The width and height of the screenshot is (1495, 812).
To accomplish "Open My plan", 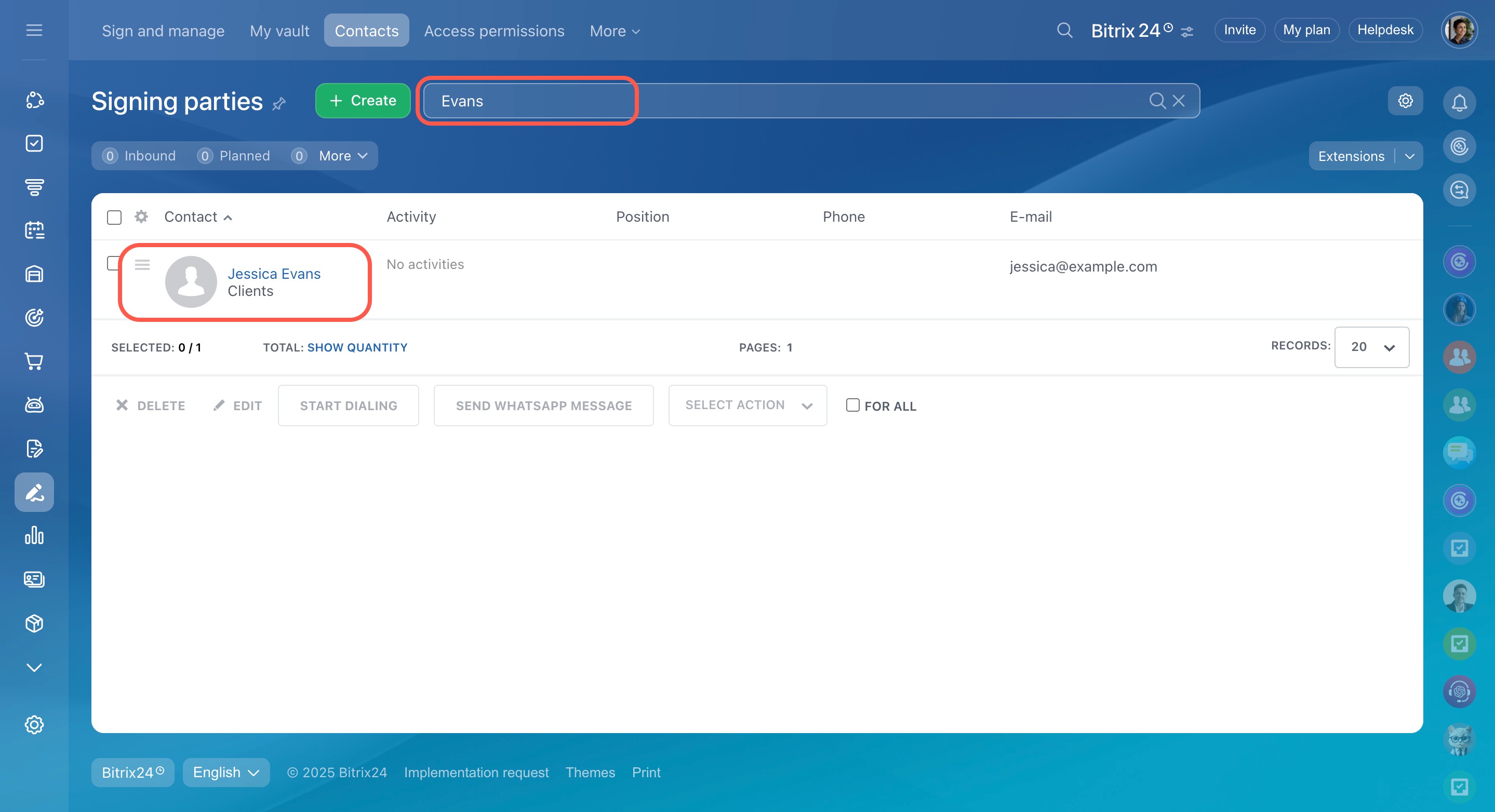I will click(x=1306, y=30).
